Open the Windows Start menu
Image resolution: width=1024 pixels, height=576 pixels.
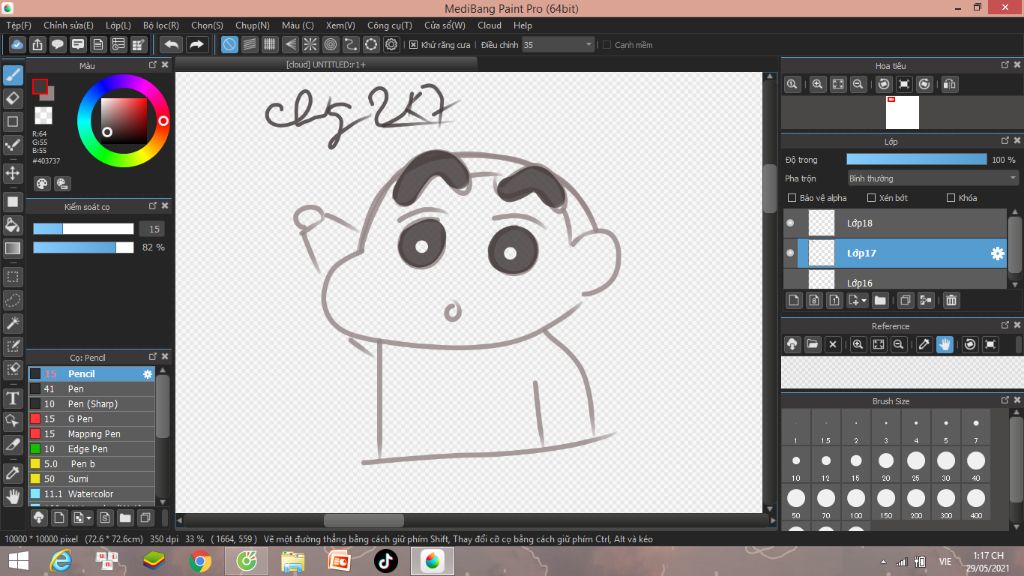point(18,561)
